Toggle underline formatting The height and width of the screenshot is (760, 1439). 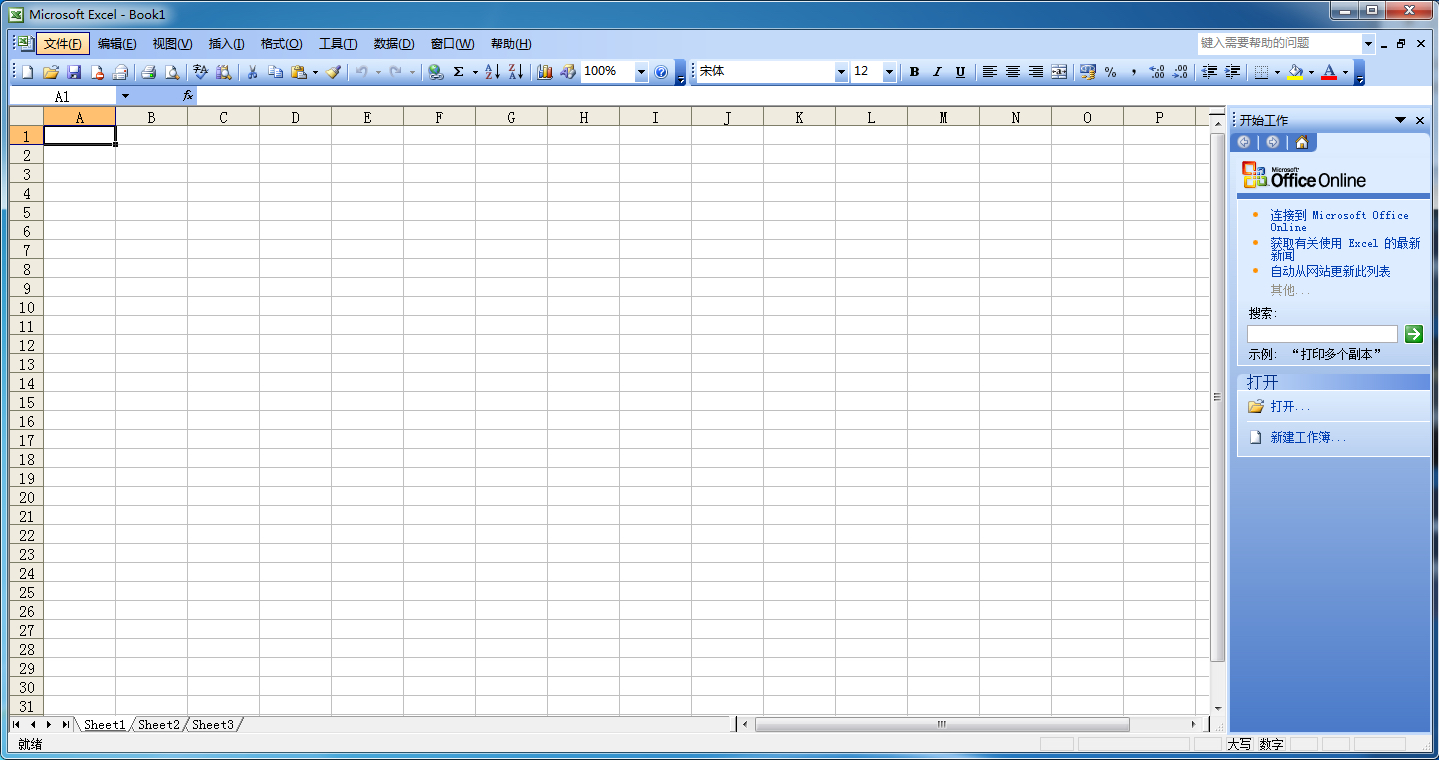[960, 72]
